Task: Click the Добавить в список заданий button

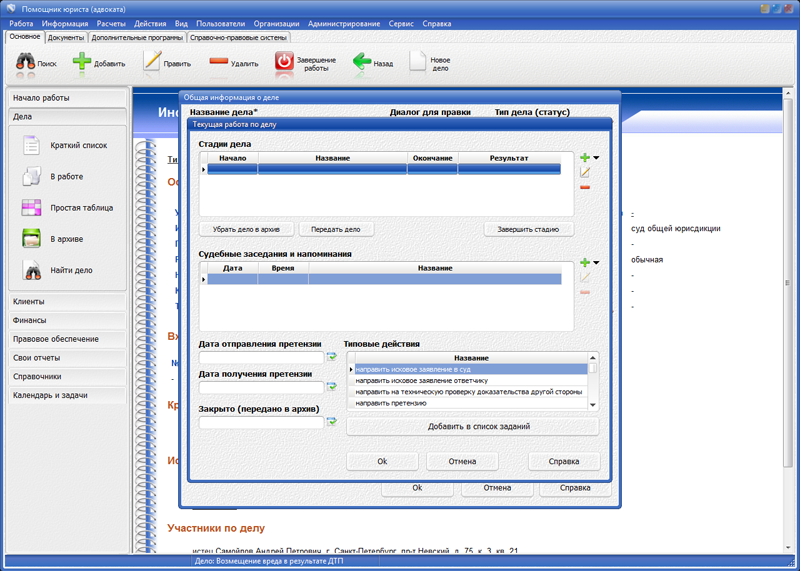Action: click(x=472, y=426)
